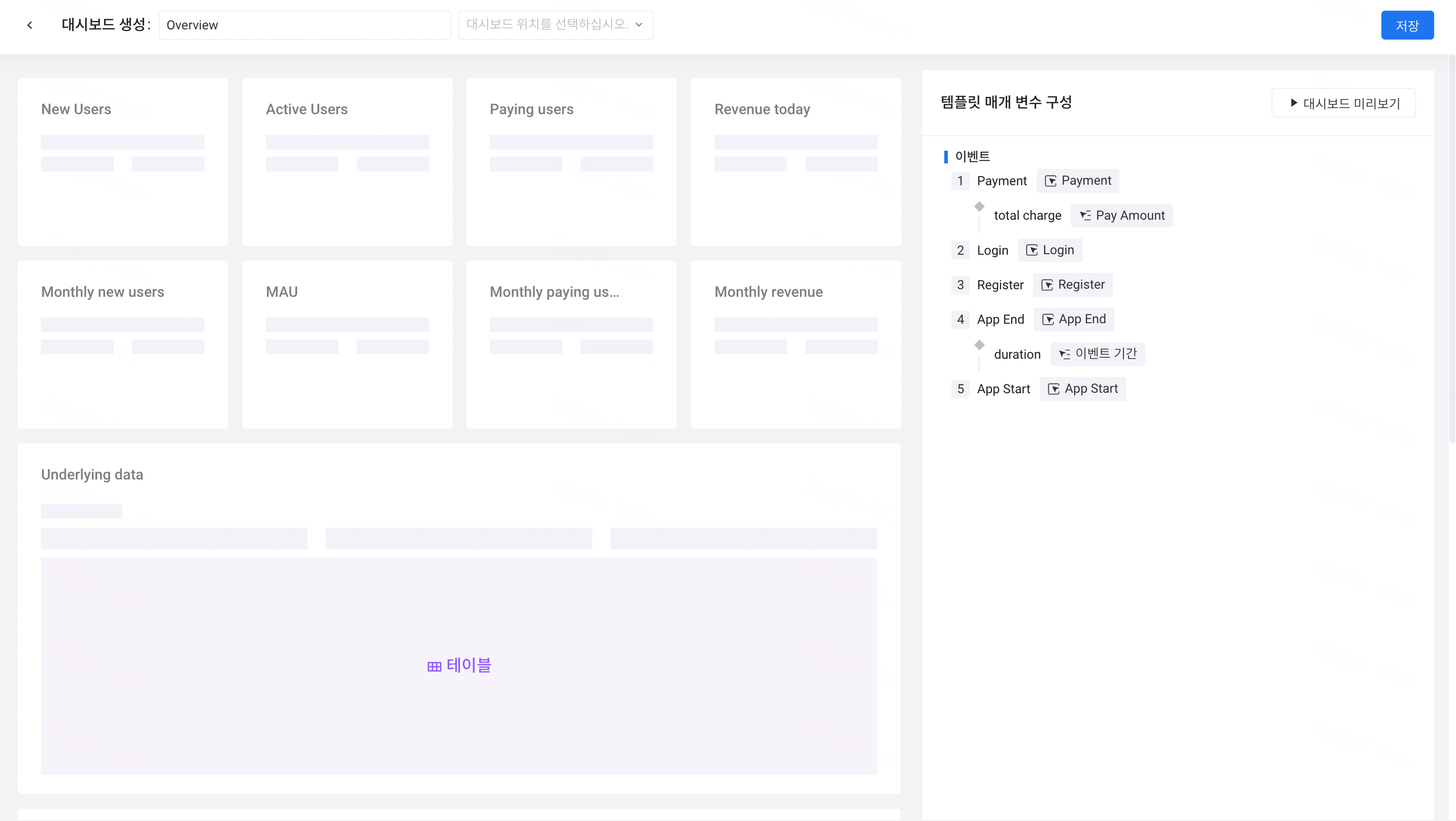Viewport: 1456px width, 821px height.
Task: Select the Monthly paying users card
Action: point(571,345)
